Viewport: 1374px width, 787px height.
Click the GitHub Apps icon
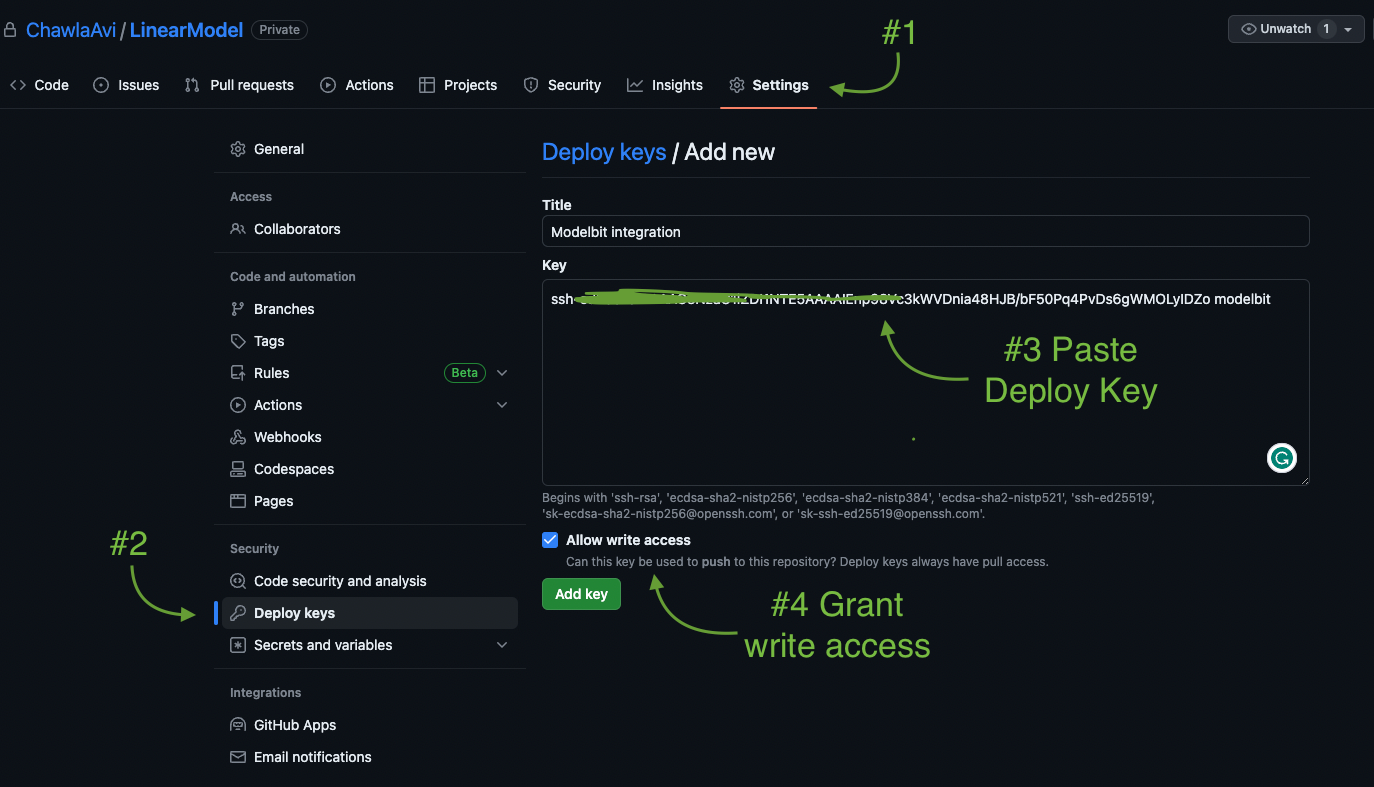coord(238,725)
